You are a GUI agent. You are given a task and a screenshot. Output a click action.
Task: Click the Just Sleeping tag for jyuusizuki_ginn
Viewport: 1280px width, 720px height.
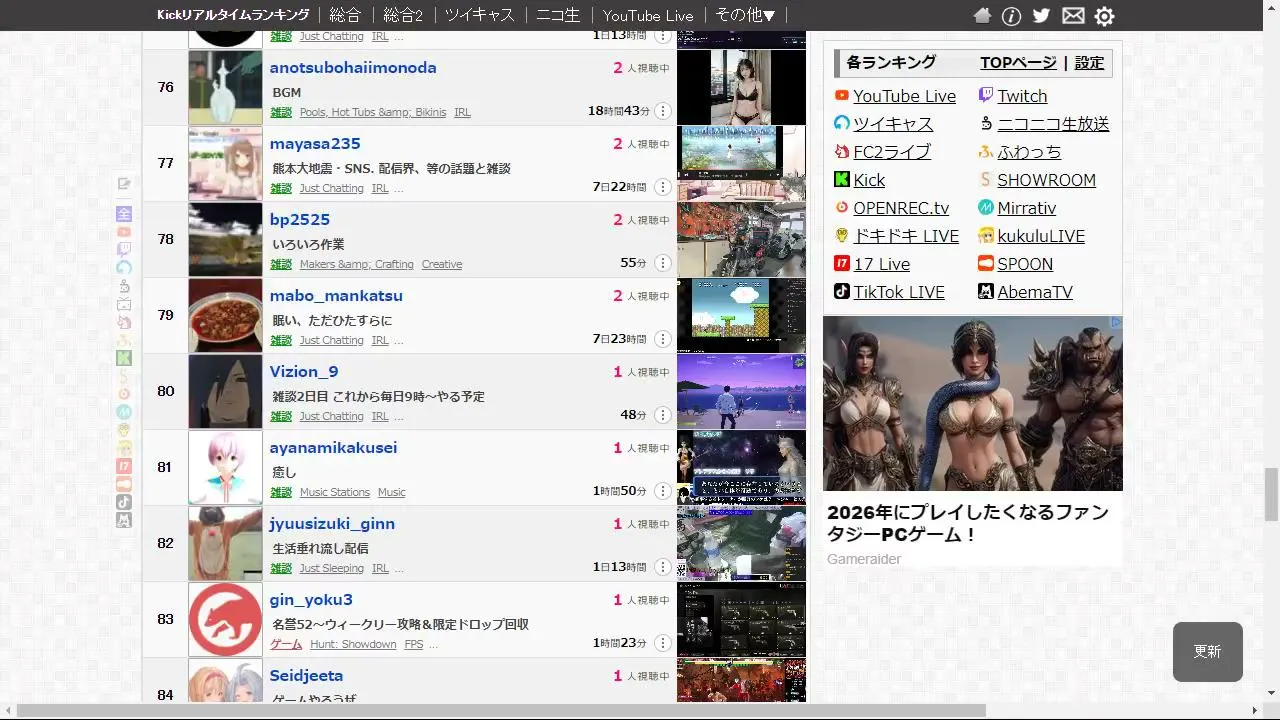coord(332,568)
